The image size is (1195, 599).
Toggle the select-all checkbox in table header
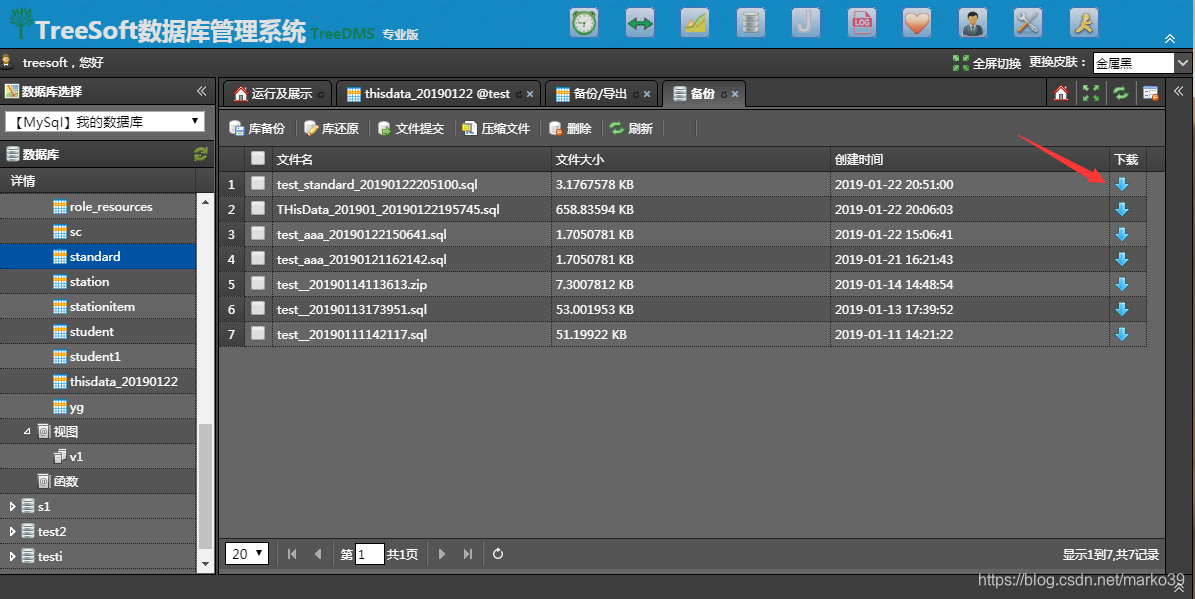point(258,158)
